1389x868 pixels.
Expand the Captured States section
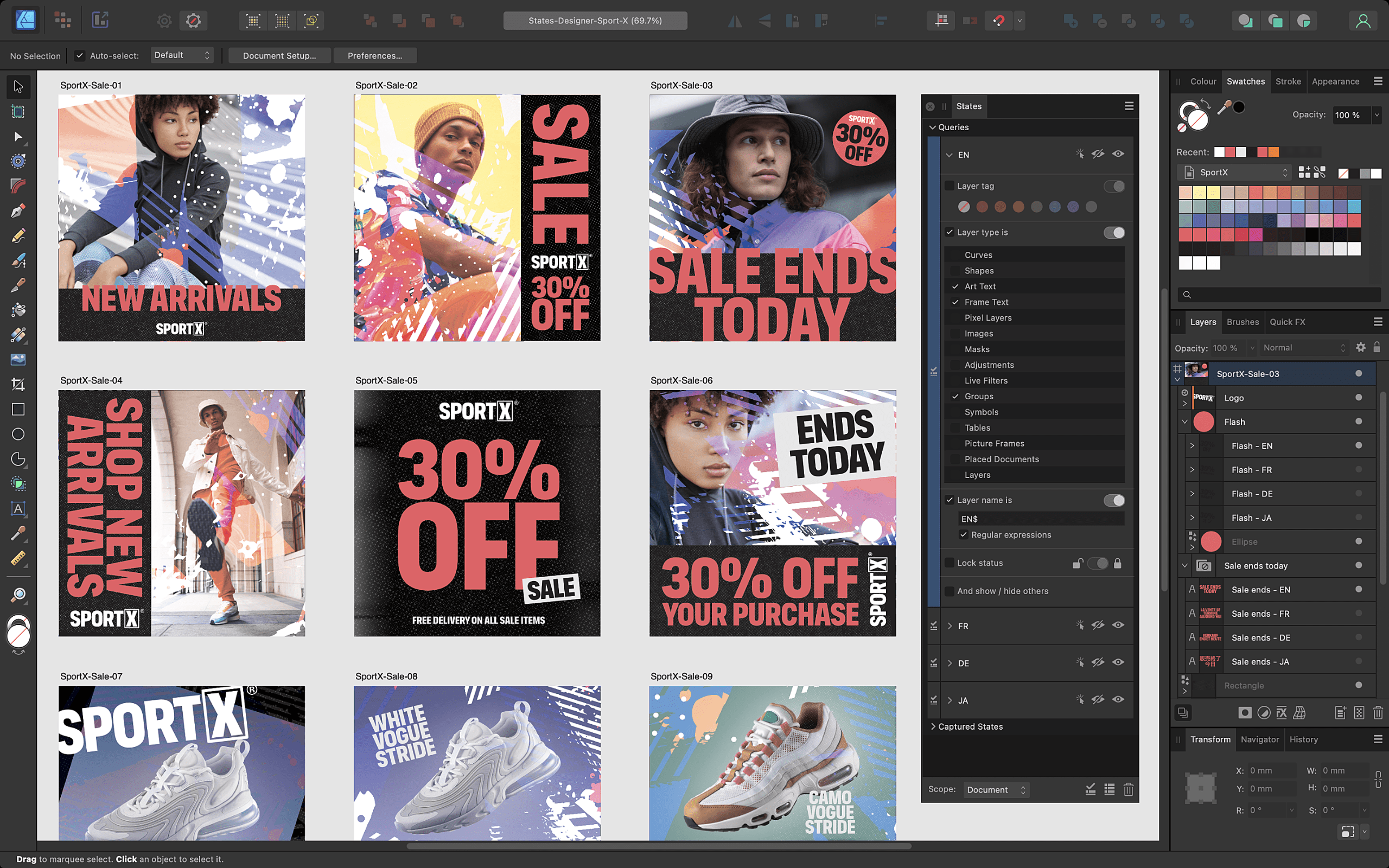pos(933,726)
